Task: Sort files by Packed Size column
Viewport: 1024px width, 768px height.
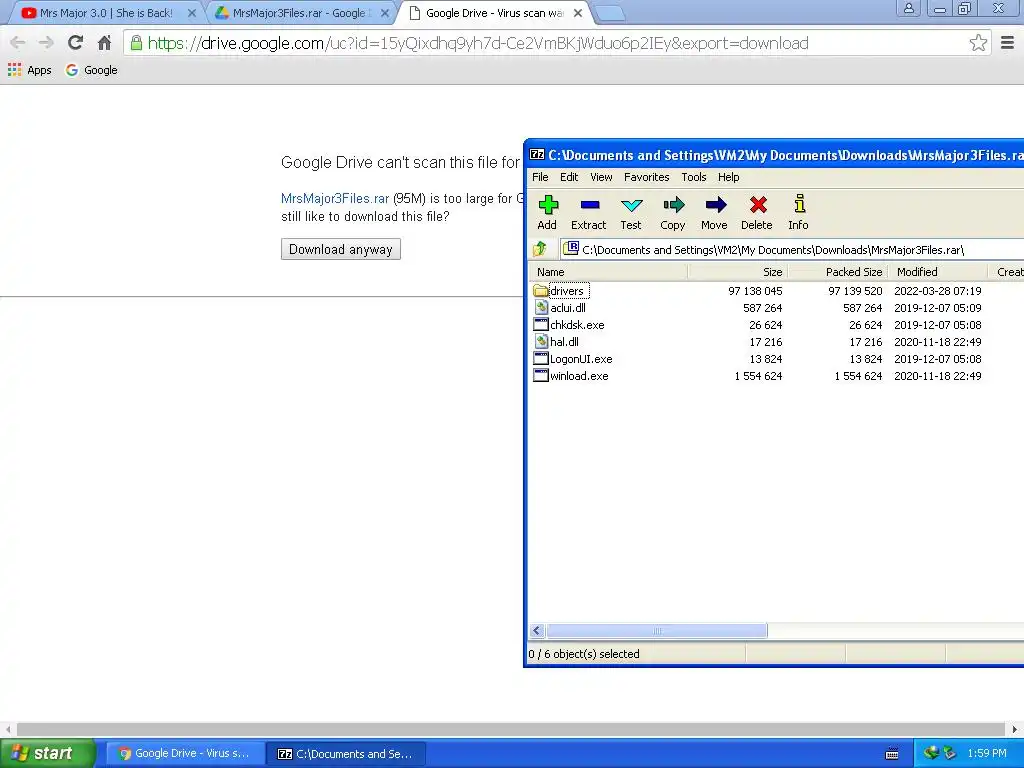Action: coord(838,272)
